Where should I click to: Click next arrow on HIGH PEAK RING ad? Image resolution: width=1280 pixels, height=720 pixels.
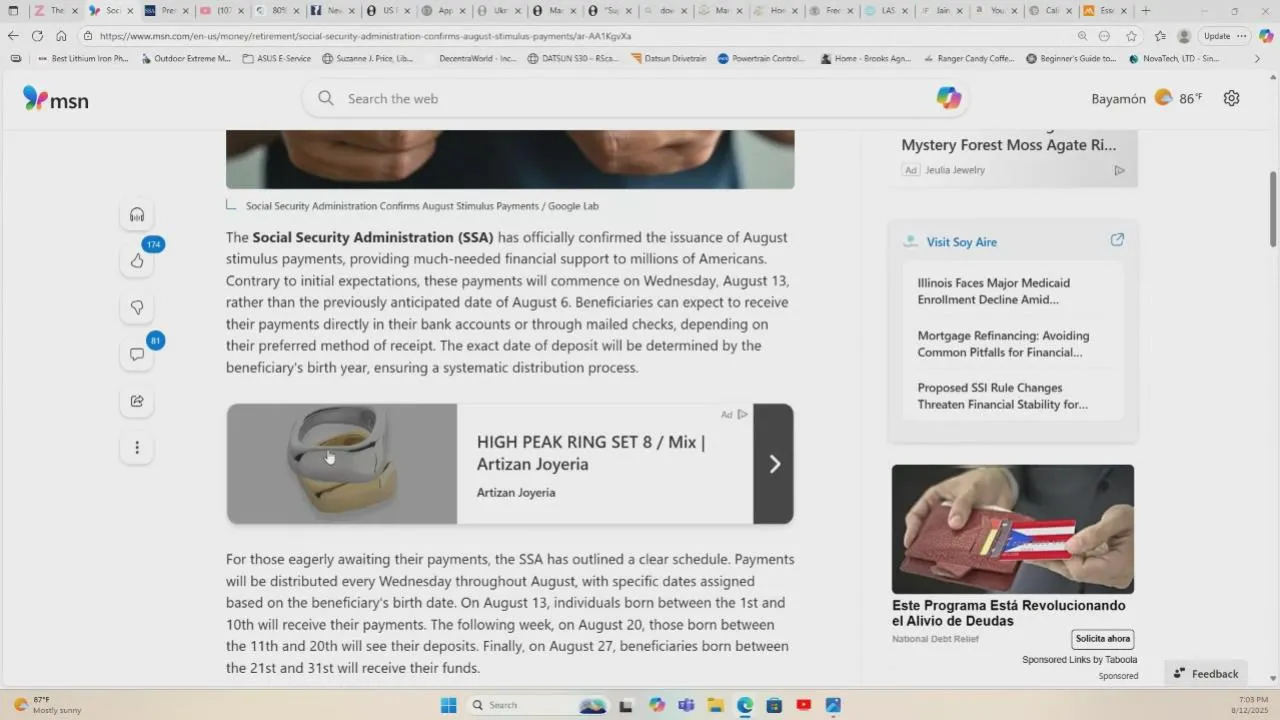point(774,464)
